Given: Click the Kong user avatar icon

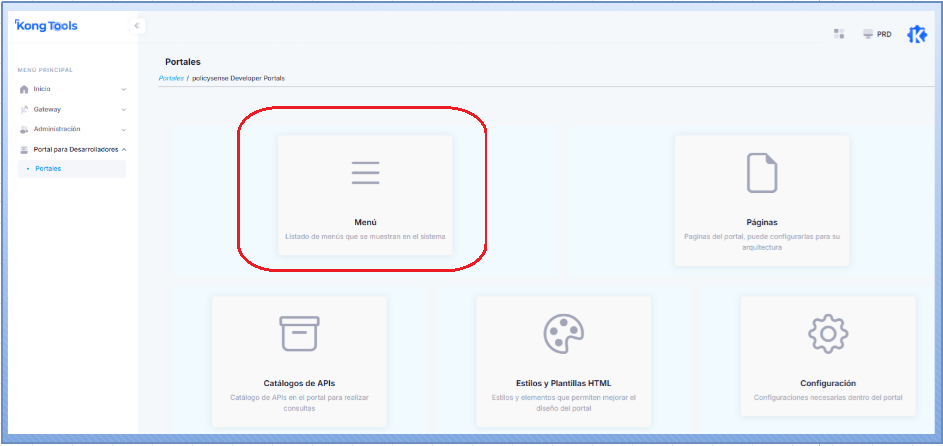Looking at the screenshot, I should (x=916, y=34).
